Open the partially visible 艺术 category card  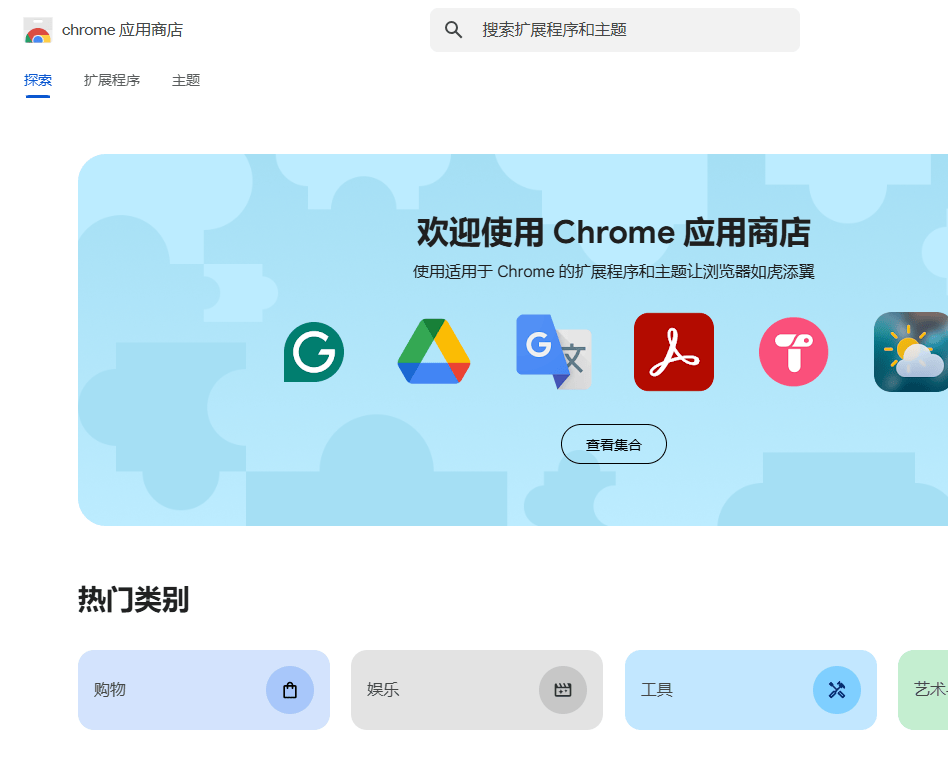pyautogui.click(x=923, y=690)
